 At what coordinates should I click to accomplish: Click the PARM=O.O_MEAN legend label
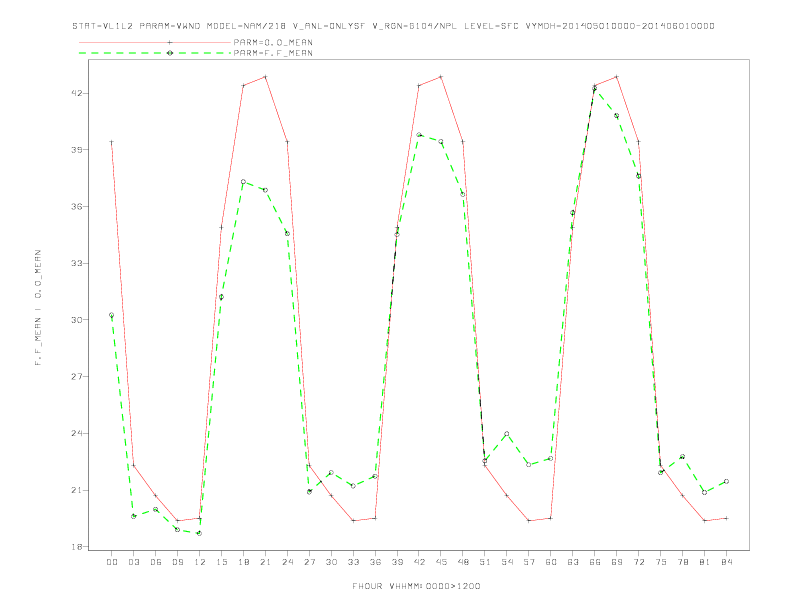[273, 42]
